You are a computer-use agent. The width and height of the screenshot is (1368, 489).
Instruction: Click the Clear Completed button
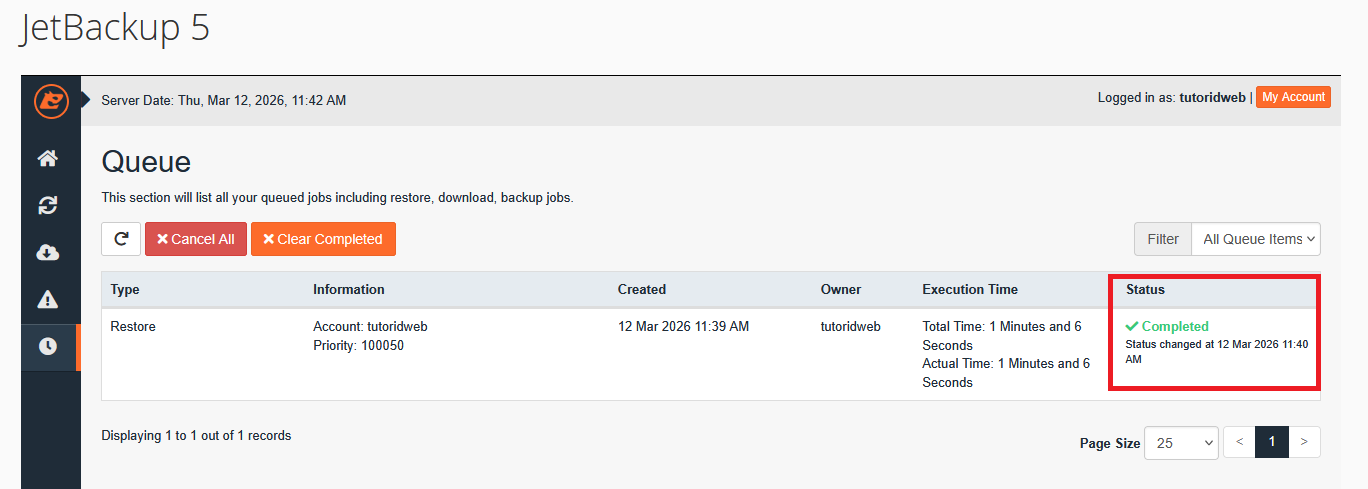point(323,239)
